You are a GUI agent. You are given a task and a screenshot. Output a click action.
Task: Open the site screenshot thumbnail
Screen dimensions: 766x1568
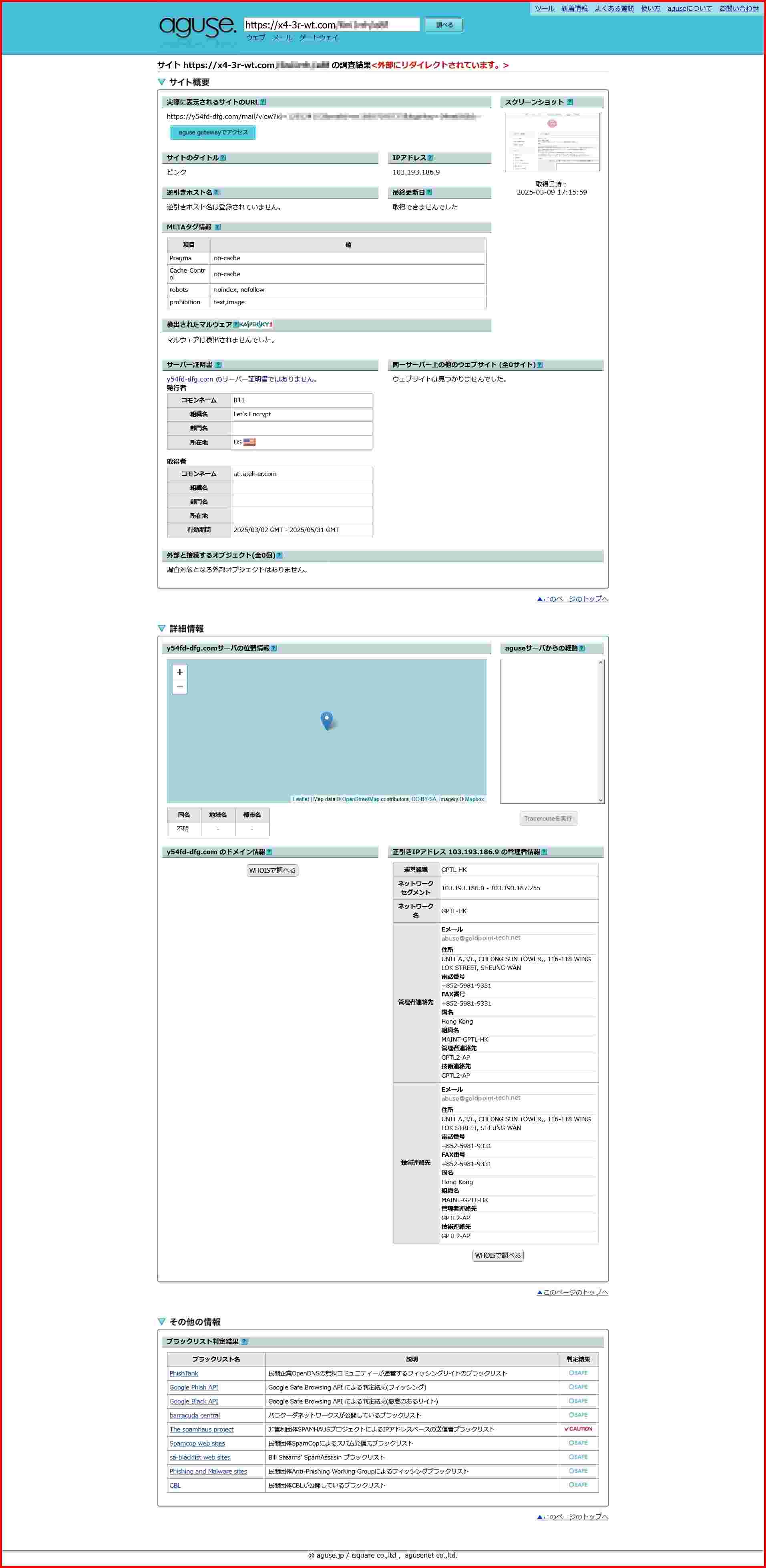pos(552,142)
